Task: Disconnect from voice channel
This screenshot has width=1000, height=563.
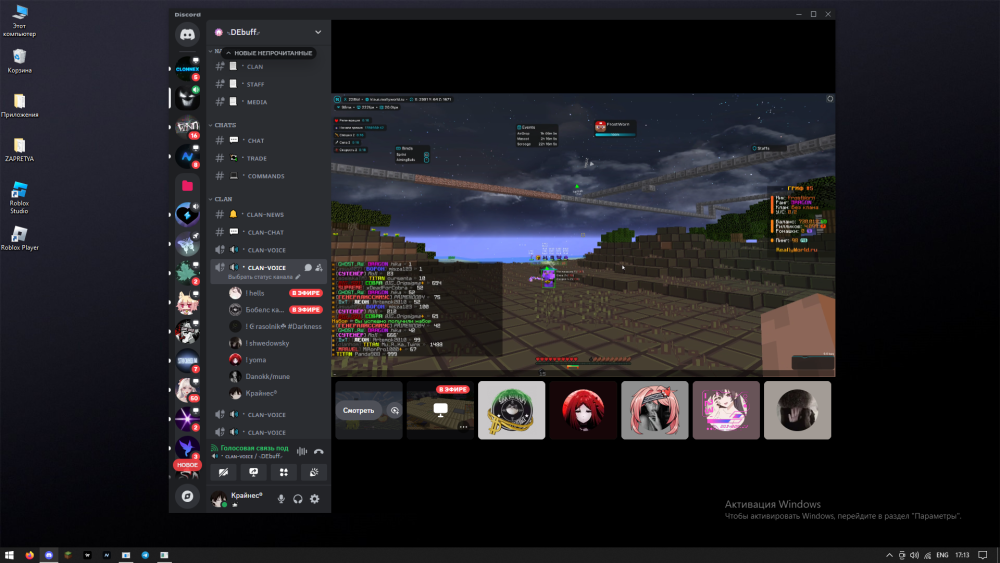Action: pyautogui.click(x=319, y=451)
